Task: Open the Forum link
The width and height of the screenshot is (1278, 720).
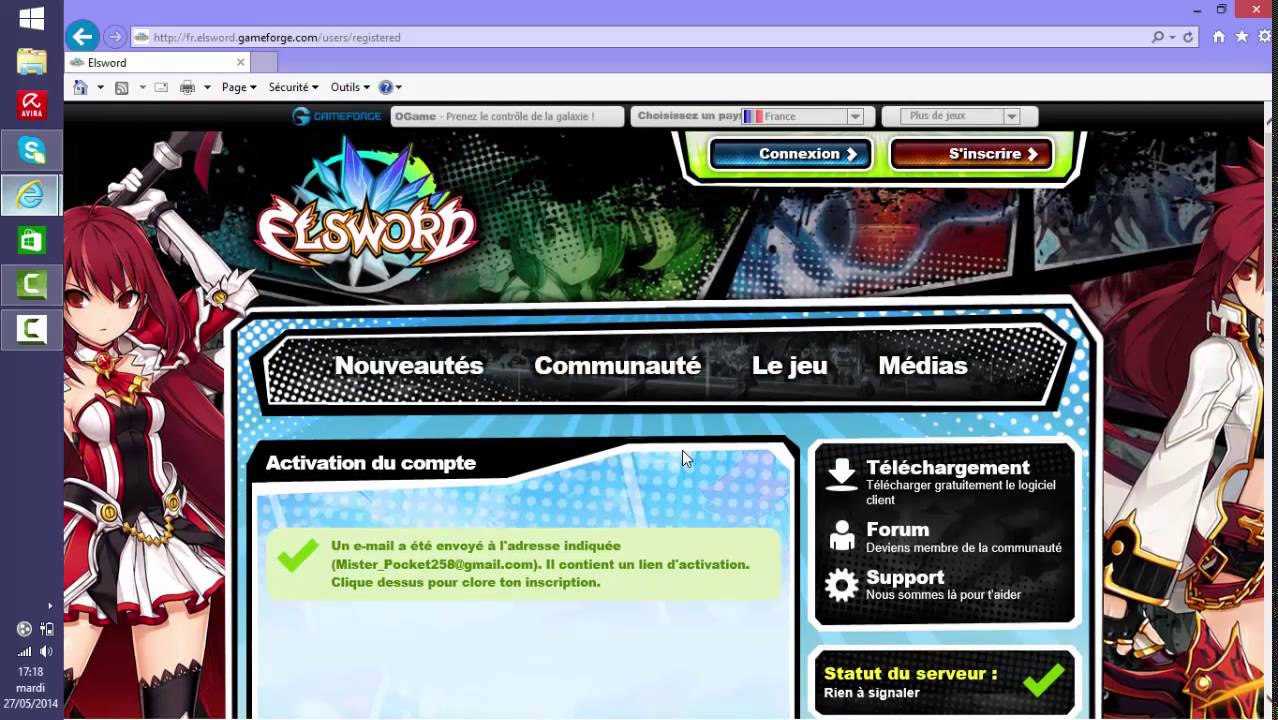Action: [x=897, y=529]
